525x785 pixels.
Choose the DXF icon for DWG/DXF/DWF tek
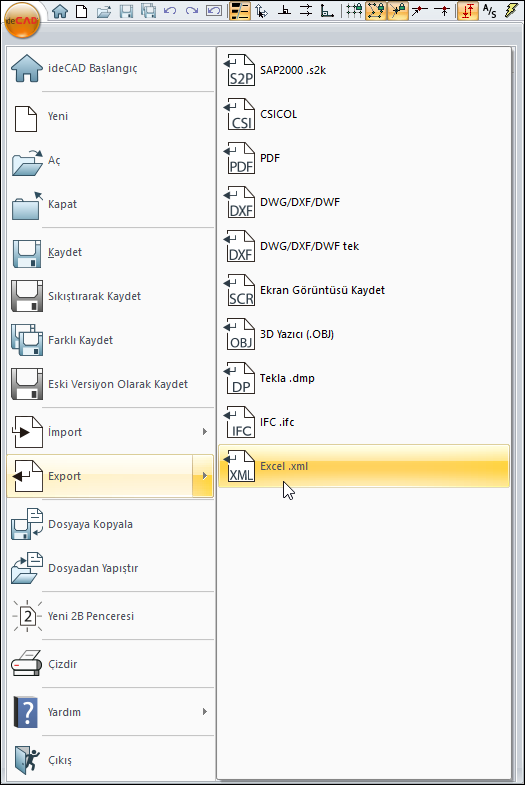239,246
